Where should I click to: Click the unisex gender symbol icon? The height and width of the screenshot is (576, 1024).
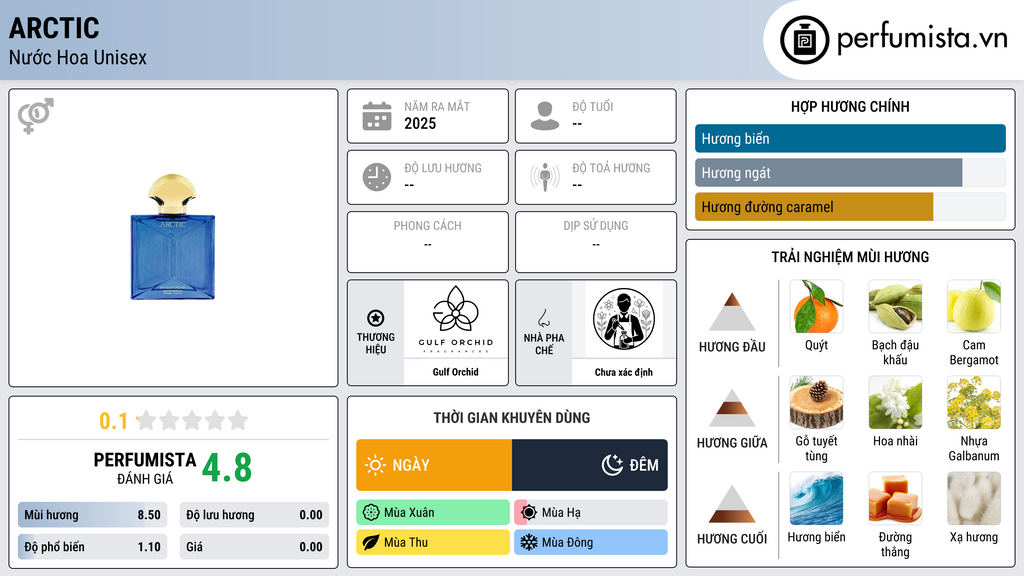(36, 116)
